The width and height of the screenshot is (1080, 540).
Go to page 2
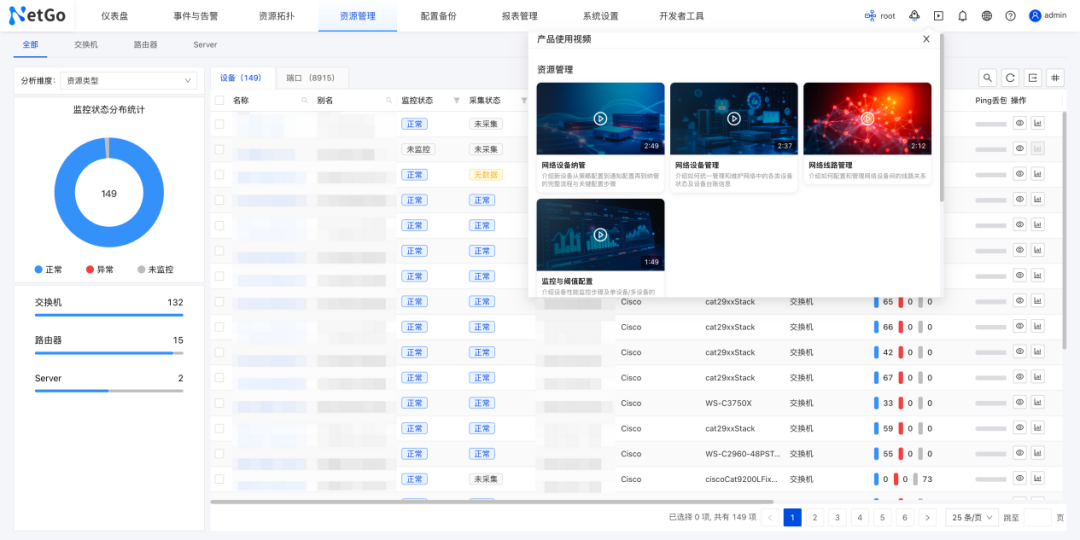click(x=815, y=517)
